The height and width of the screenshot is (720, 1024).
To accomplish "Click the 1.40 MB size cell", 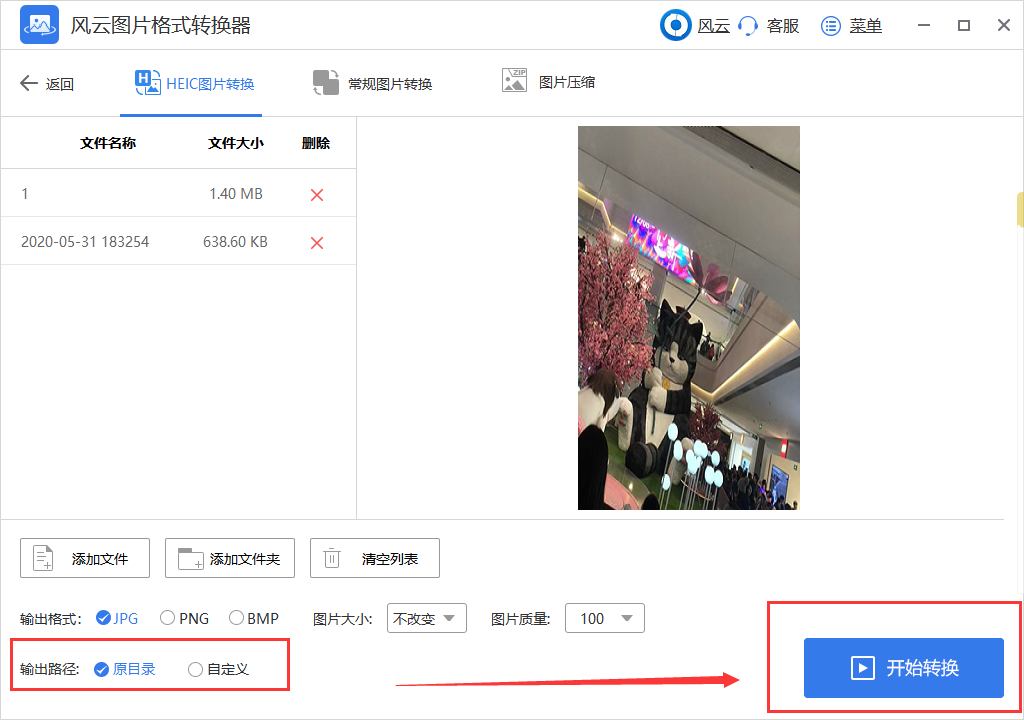I will pos(236,194).
